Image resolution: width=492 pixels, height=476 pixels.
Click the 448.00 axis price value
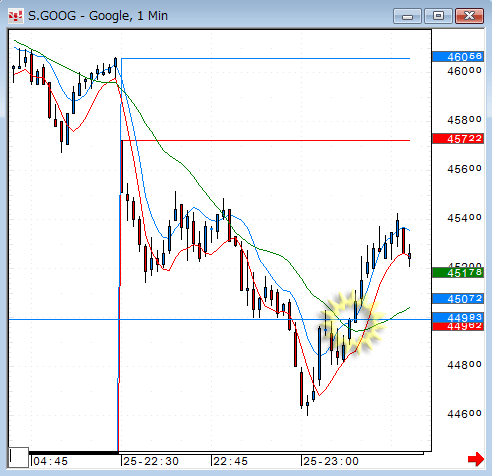click(x=464, y=365)
